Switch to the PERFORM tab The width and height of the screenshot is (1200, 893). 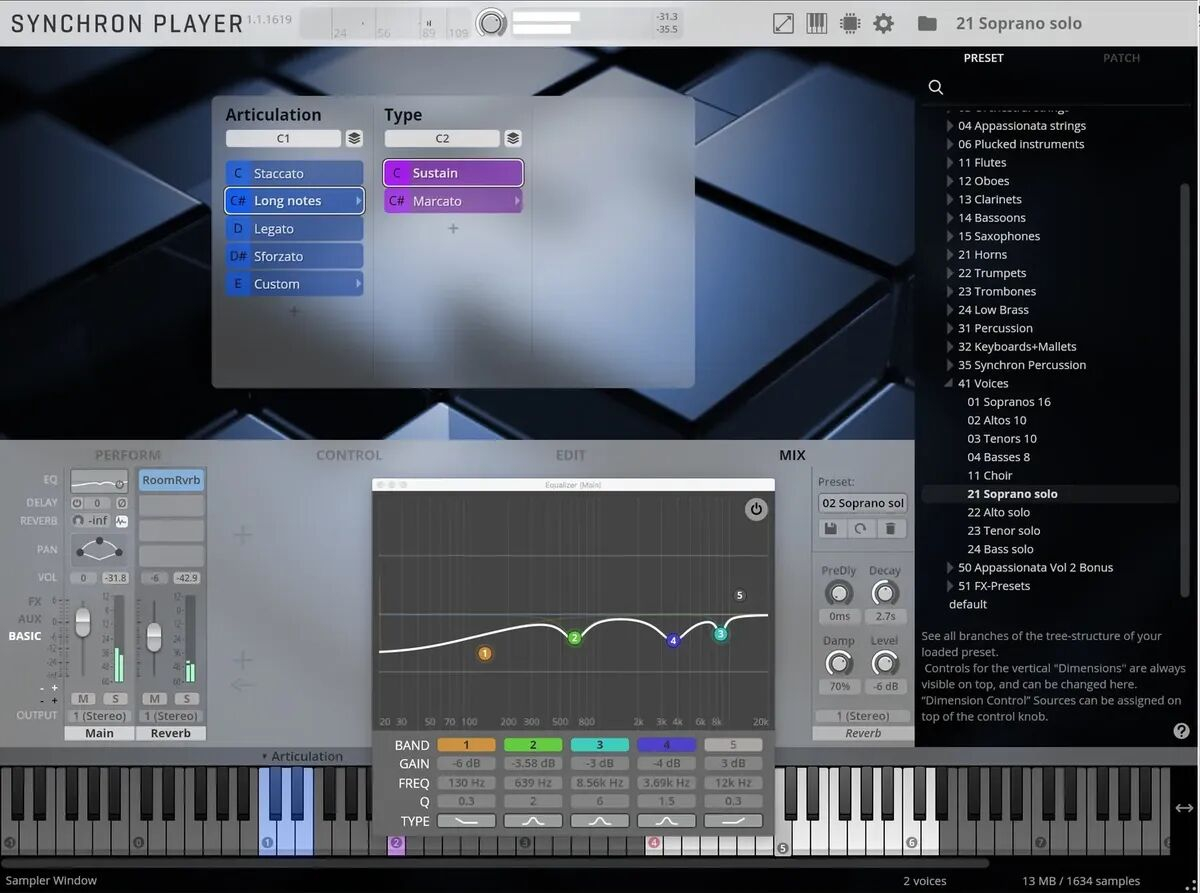[x=127, y=455]
